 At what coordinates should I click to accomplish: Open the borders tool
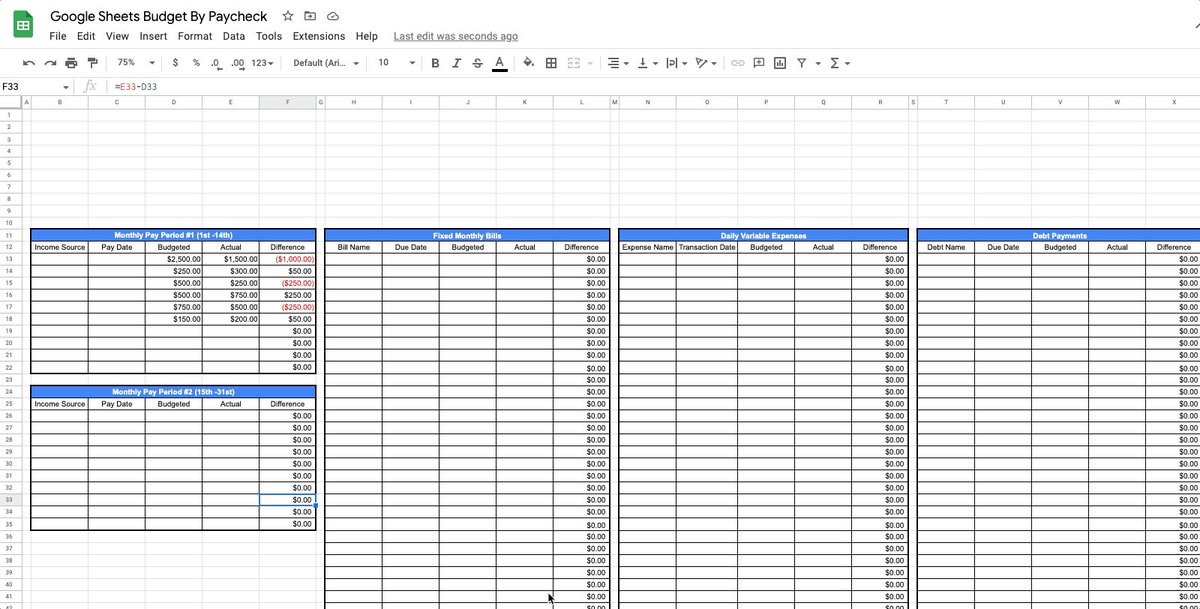click(551, 63)
